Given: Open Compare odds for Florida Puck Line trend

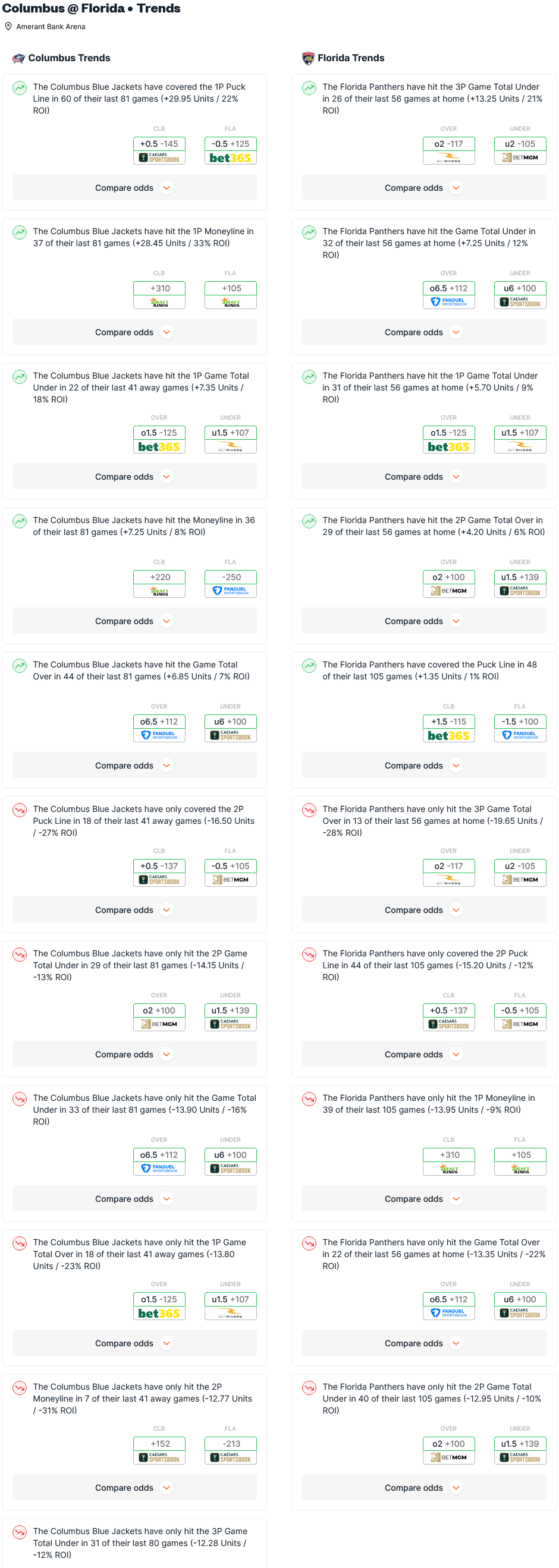Looking at the screenshot, I should click(x=424, y=766).
